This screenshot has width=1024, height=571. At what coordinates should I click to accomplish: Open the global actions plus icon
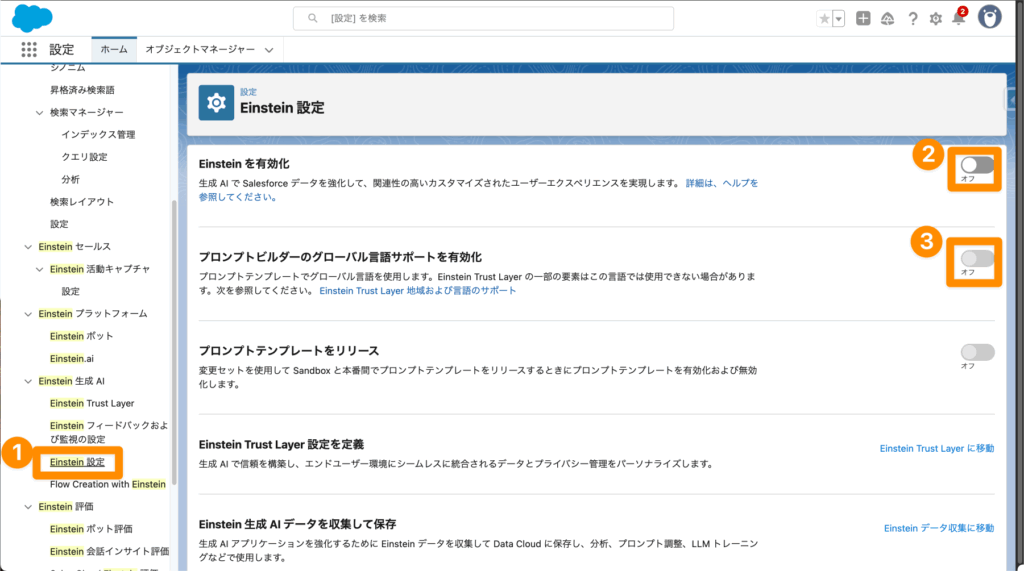863,18
